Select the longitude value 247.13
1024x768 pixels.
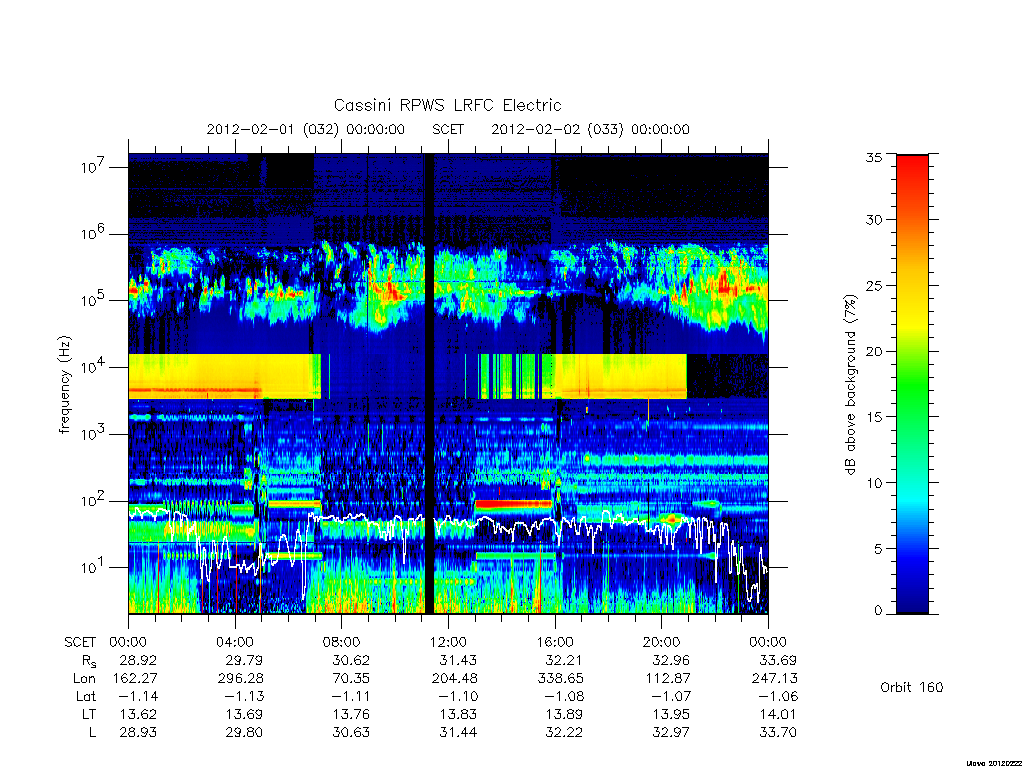coord(775,679)
